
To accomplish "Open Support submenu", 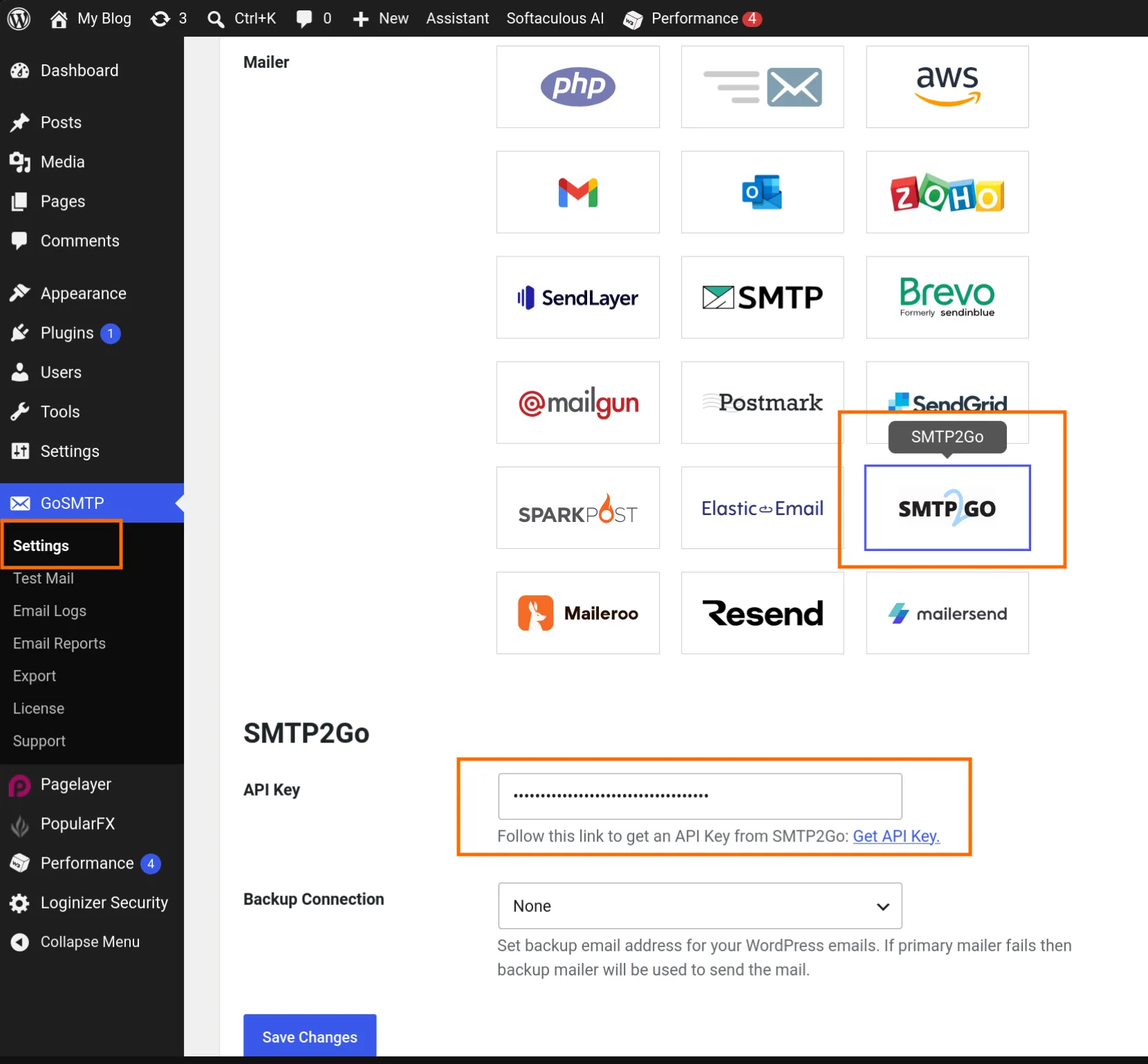I will [39, 740].
